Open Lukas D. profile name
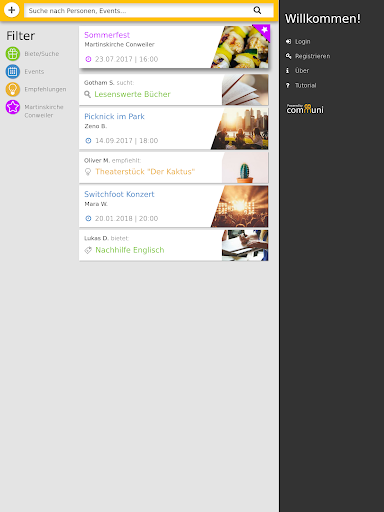Viewport: 384px width, 512px height. pyautogui.click(x=96, y=238)
